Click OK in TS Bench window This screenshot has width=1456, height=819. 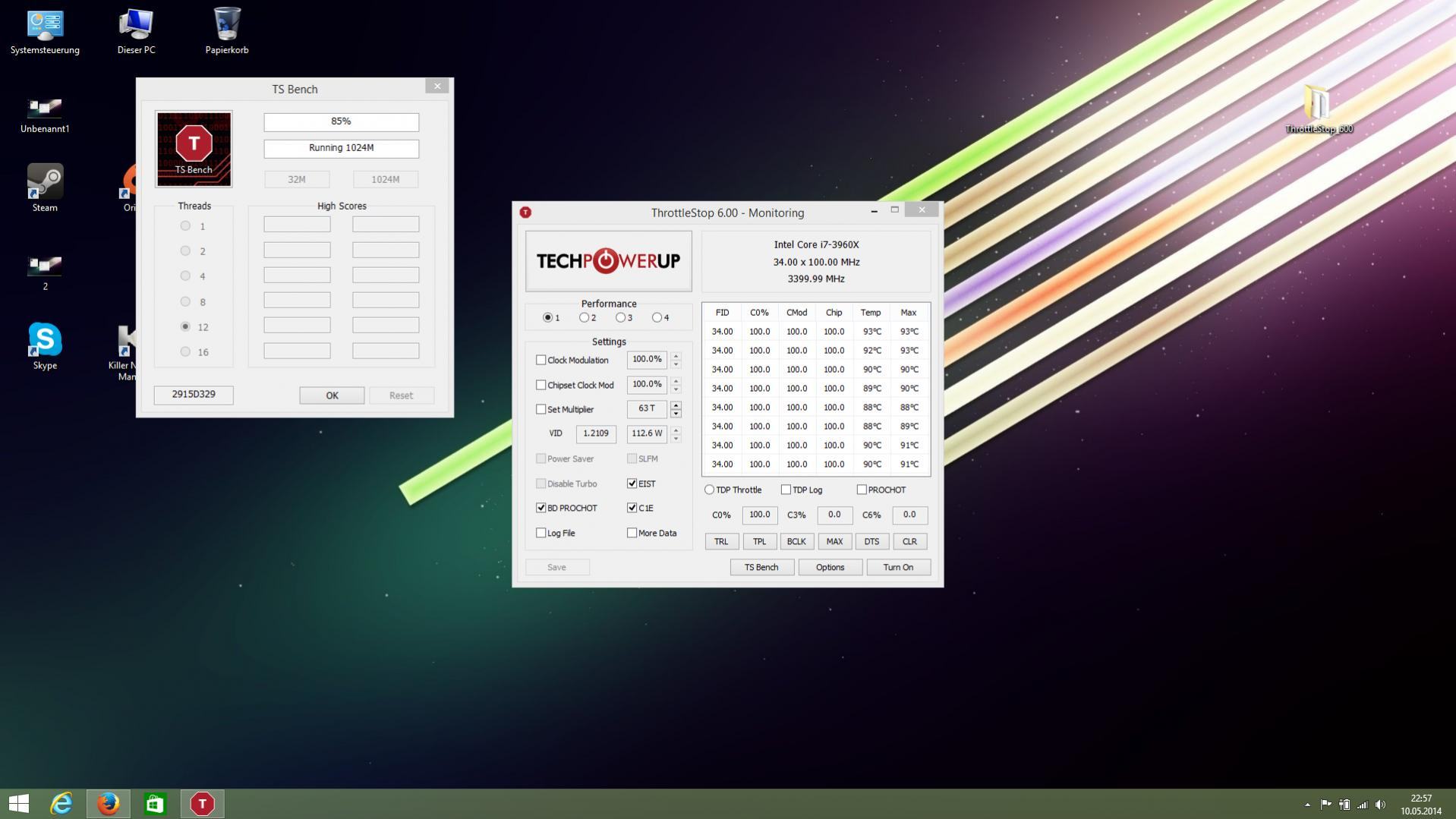(x=332, y=395)
